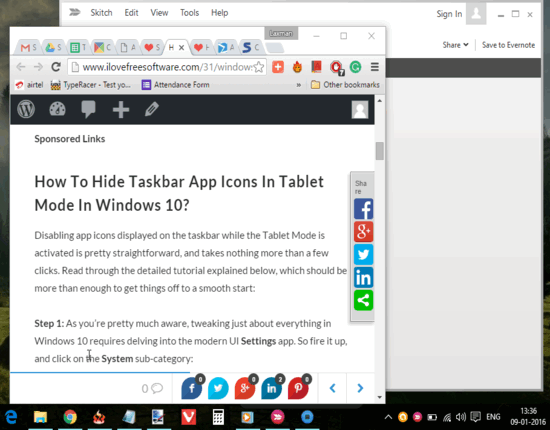Image resolution: width=550 pixels, height=430 pixels.
Task: Open the comment count bubble in bottom bar
Action: (x=152, y=388)
